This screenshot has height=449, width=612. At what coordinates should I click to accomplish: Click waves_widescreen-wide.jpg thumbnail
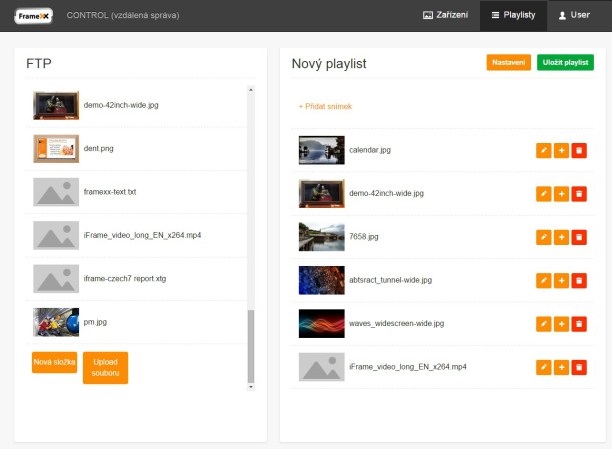point(322,323)
